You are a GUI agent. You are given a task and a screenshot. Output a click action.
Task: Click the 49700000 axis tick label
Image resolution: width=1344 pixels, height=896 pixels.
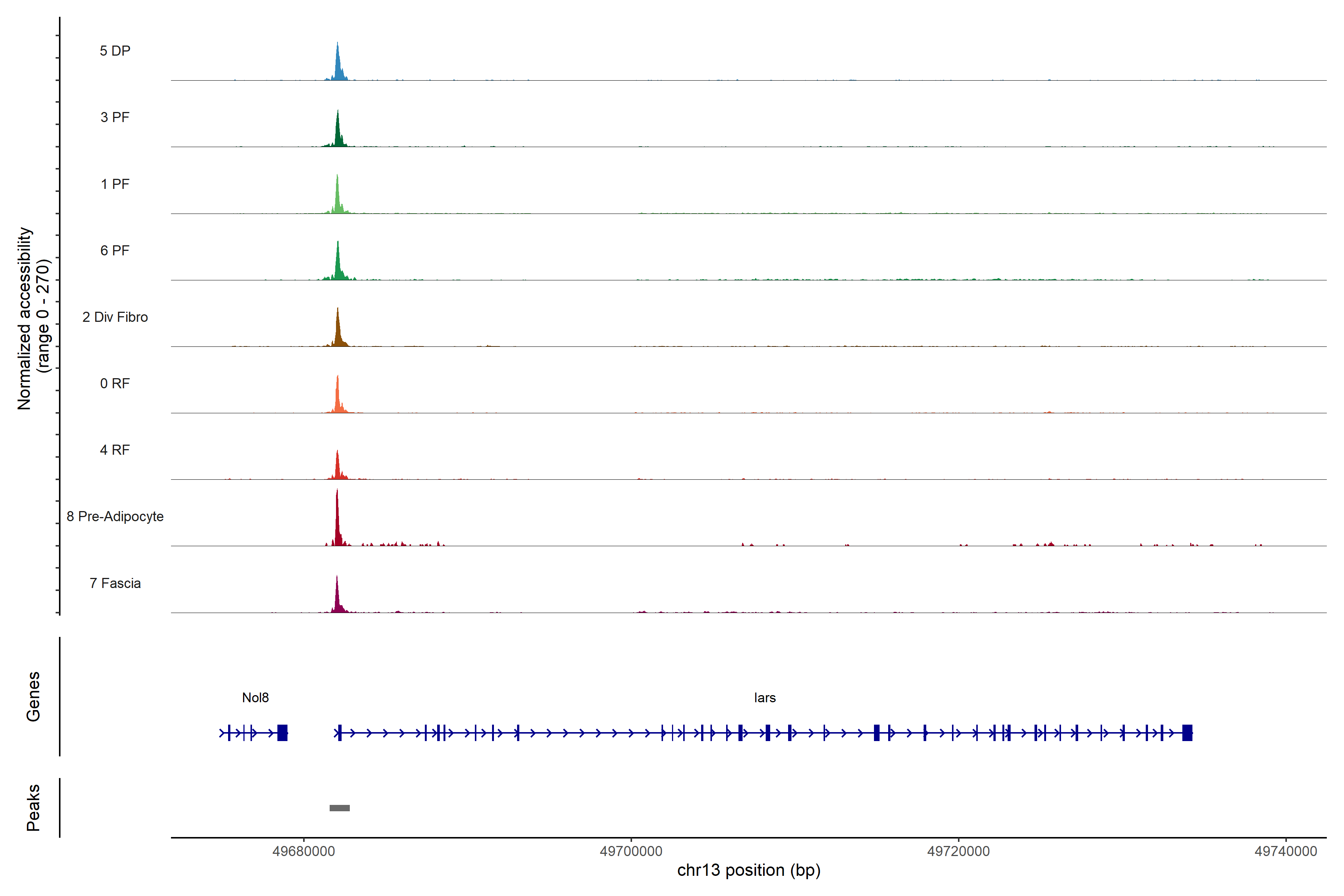631,851
